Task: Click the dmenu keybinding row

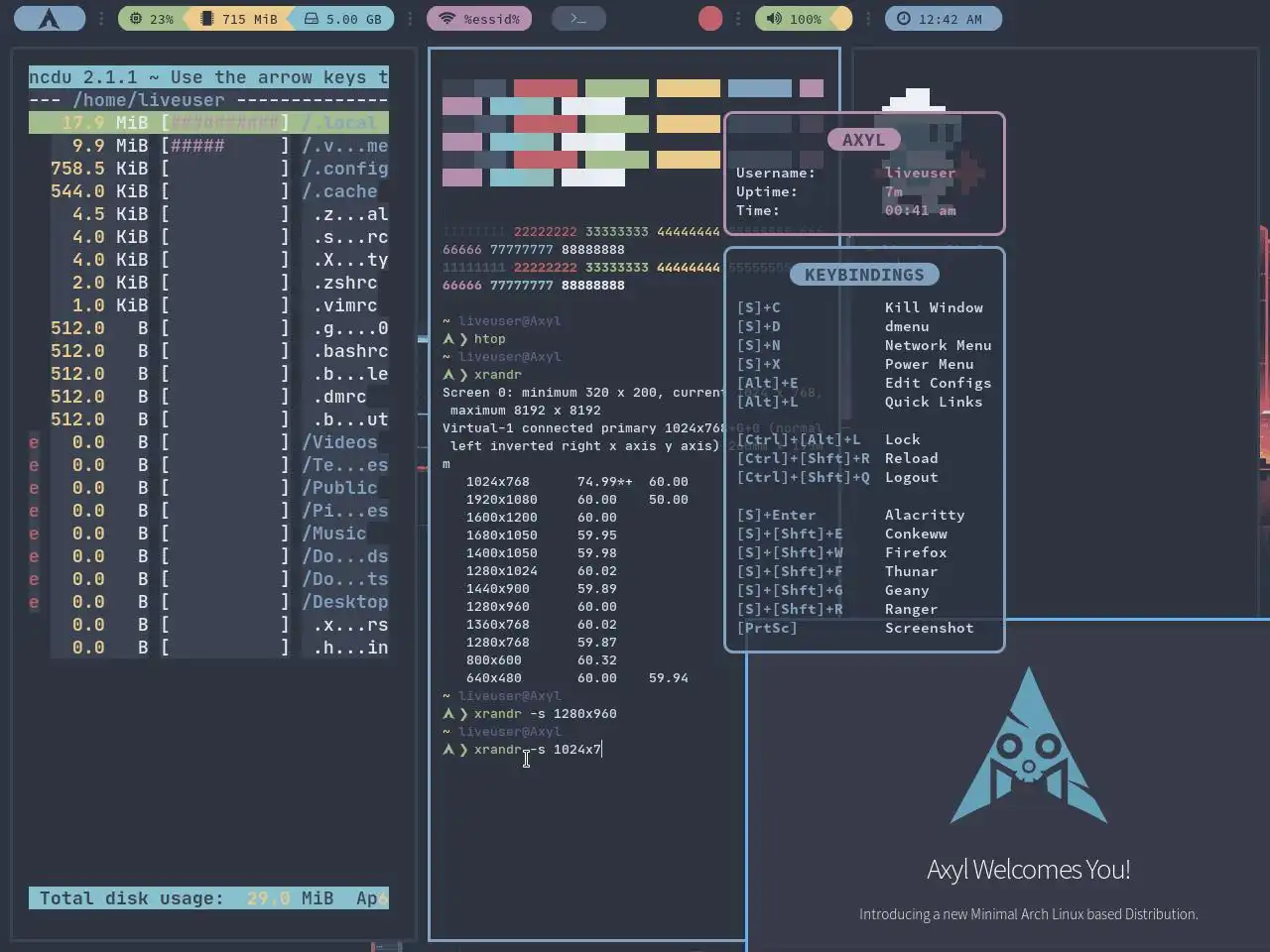Action: (833, 327)
